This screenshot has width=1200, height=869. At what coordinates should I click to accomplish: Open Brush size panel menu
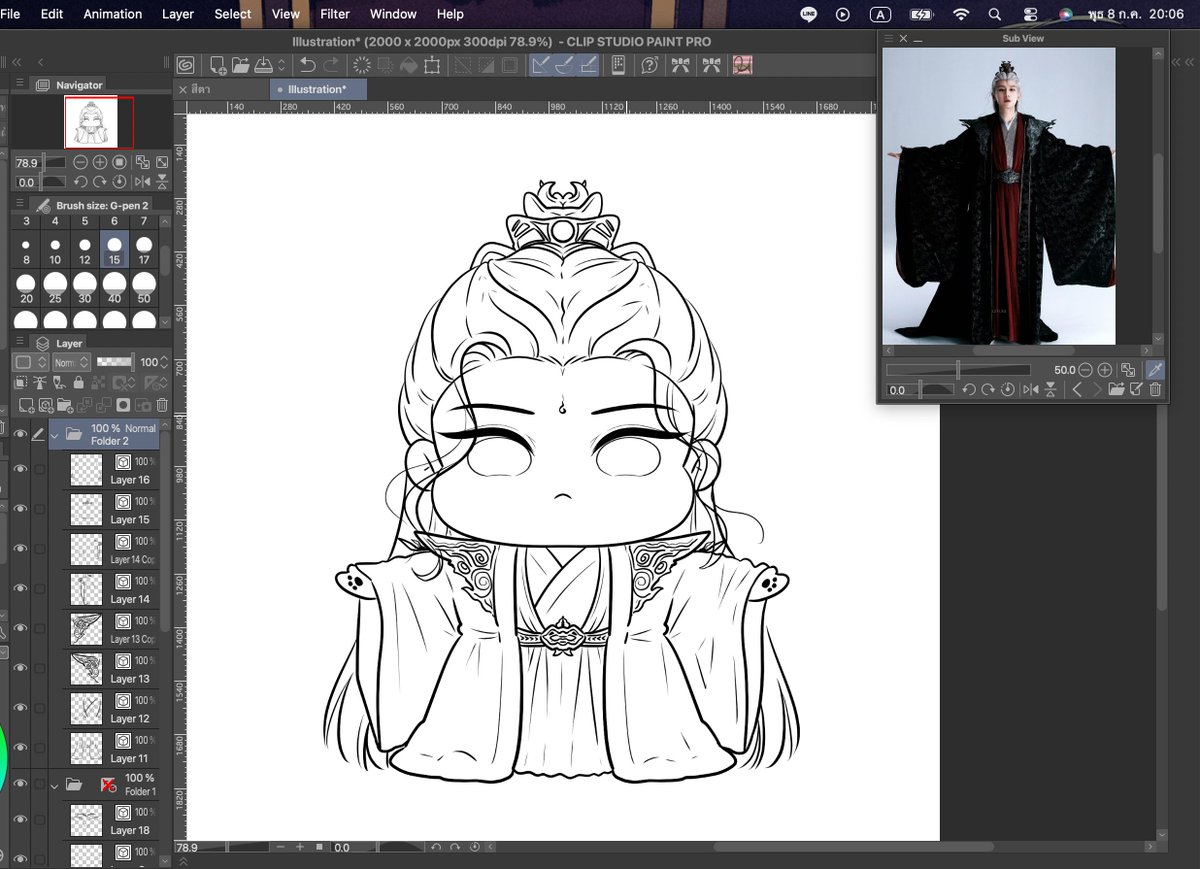(19, 204)
